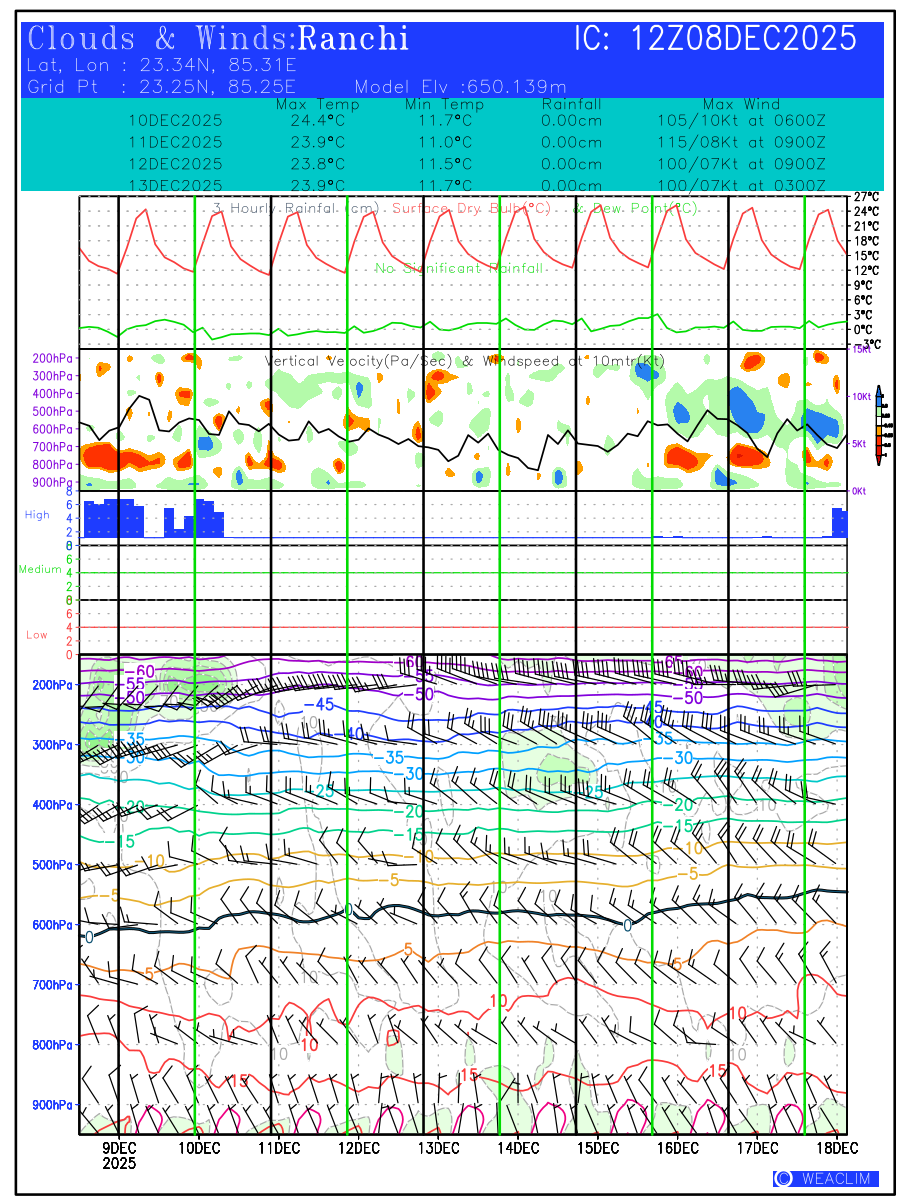Click the Medium cloud cover label
This screenshot has width=900, height=1200.
pyautogui.click(x=40, y=569)
